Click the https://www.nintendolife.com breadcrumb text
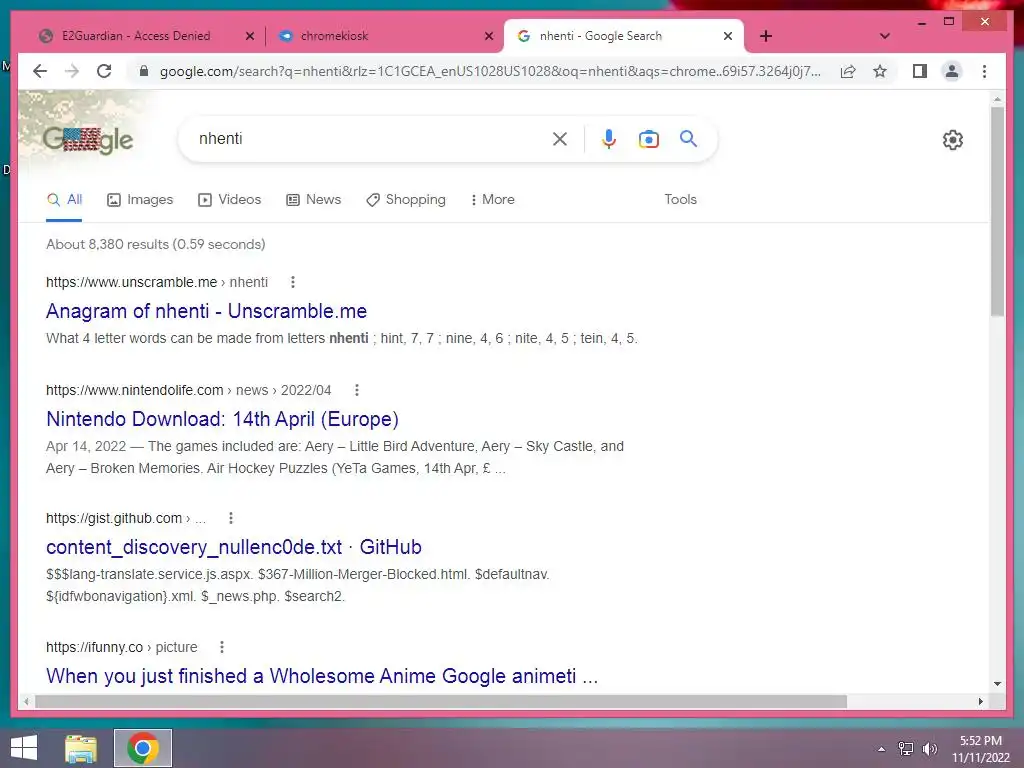This screenshot has width=1024, height=768. point(135,390)
